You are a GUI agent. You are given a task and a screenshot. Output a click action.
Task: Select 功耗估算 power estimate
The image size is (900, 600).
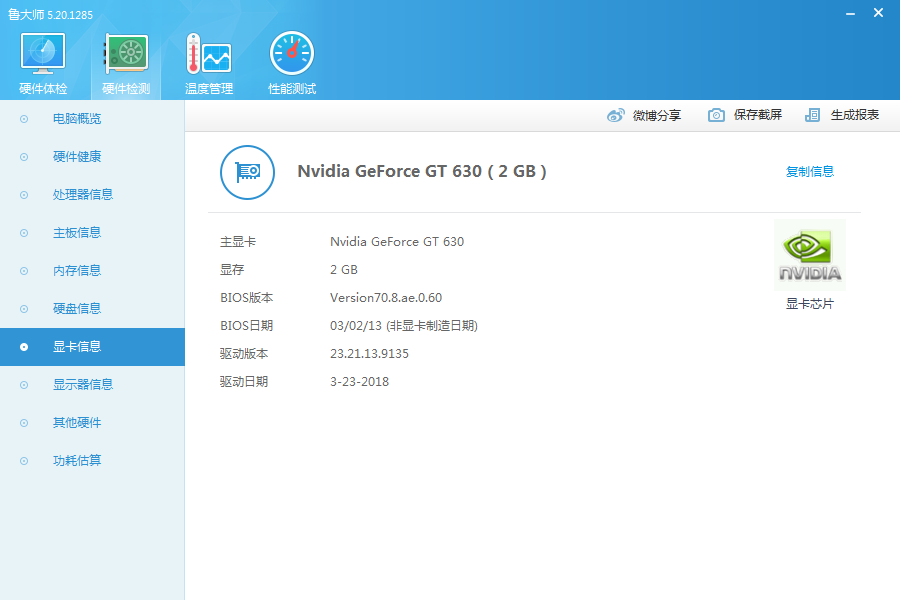pos(77,461)
